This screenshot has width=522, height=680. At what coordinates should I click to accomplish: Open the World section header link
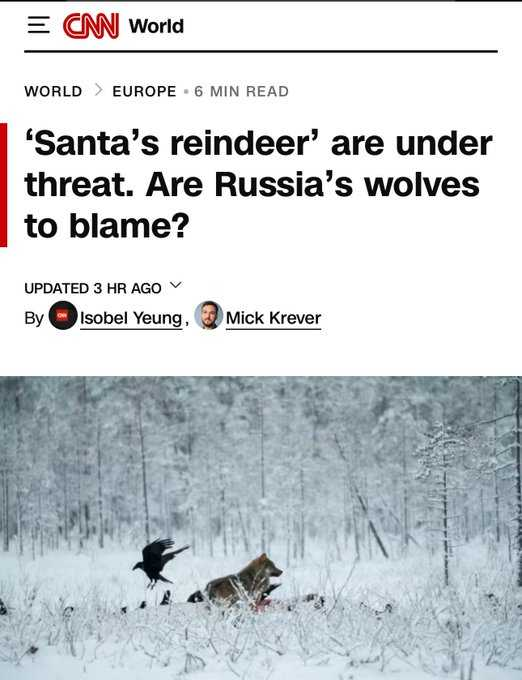click(x=156, y=26)
